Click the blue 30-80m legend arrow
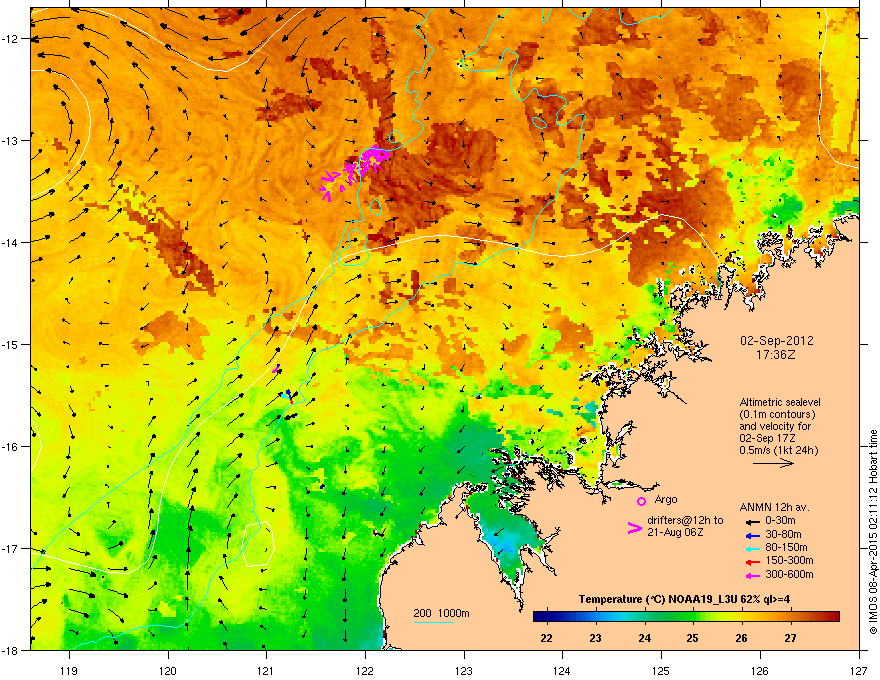 (x=752, y=535)
